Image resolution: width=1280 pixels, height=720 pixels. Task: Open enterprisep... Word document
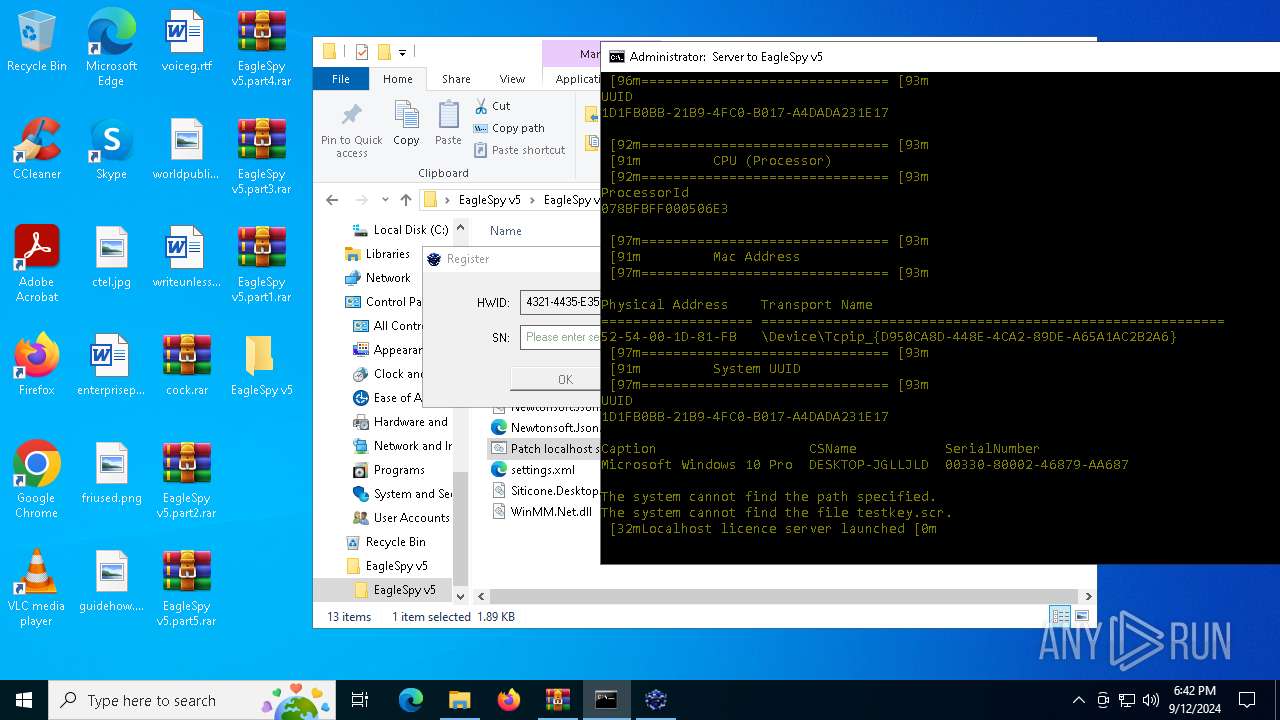click(111, 365)
